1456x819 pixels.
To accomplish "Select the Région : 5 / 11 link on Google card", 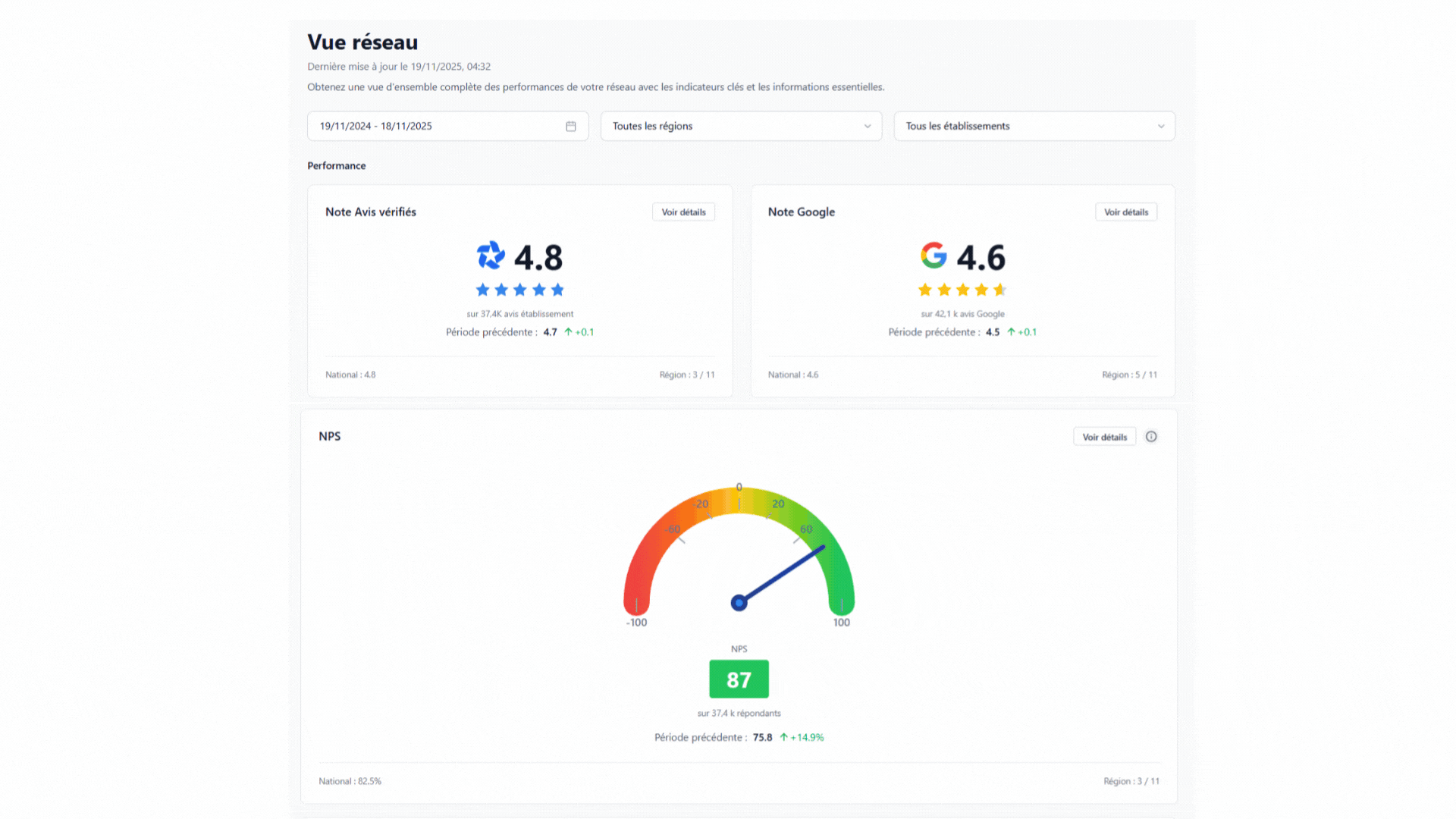I will point(1129,374).
